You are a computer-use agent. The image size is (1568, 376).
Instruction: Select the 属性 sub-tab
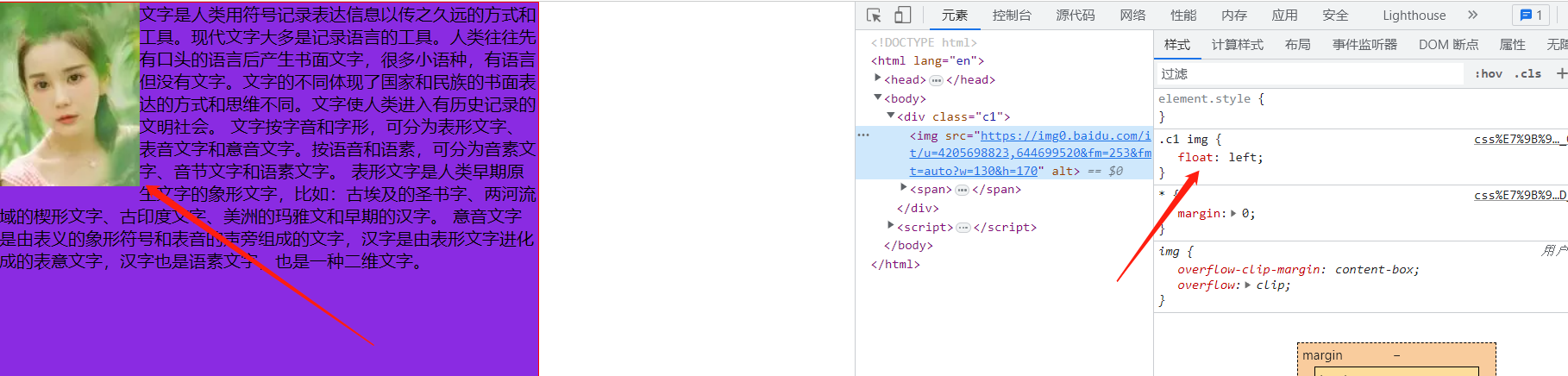1512,45
